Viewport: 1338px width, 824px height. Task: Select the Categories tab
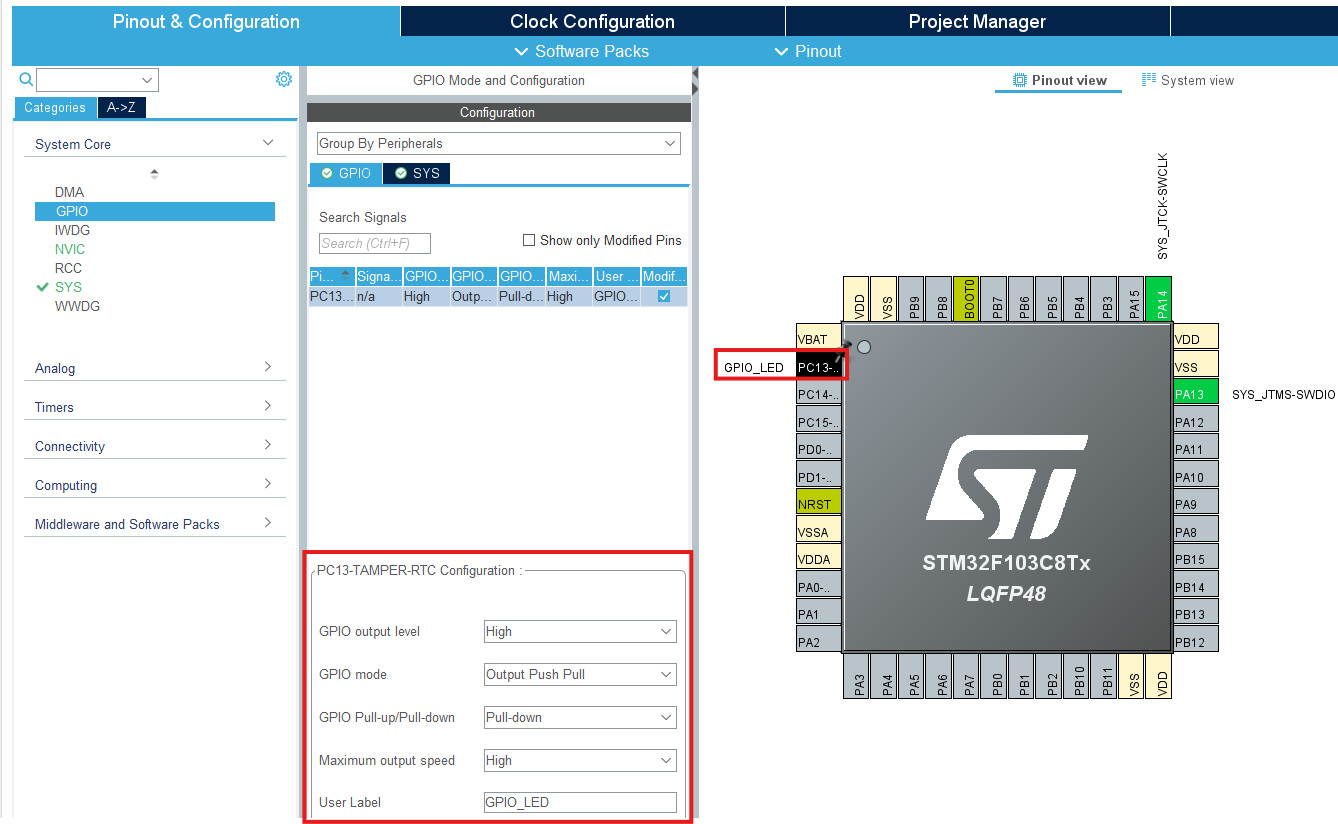[55, 108]
